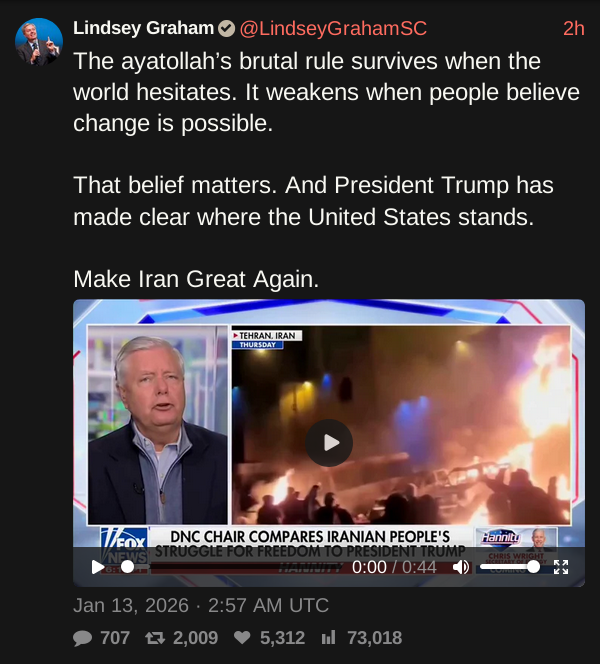Click the heart like icon
Image resolution: width=600 pixels, height=664 pixels.
(x=242, y=637)
